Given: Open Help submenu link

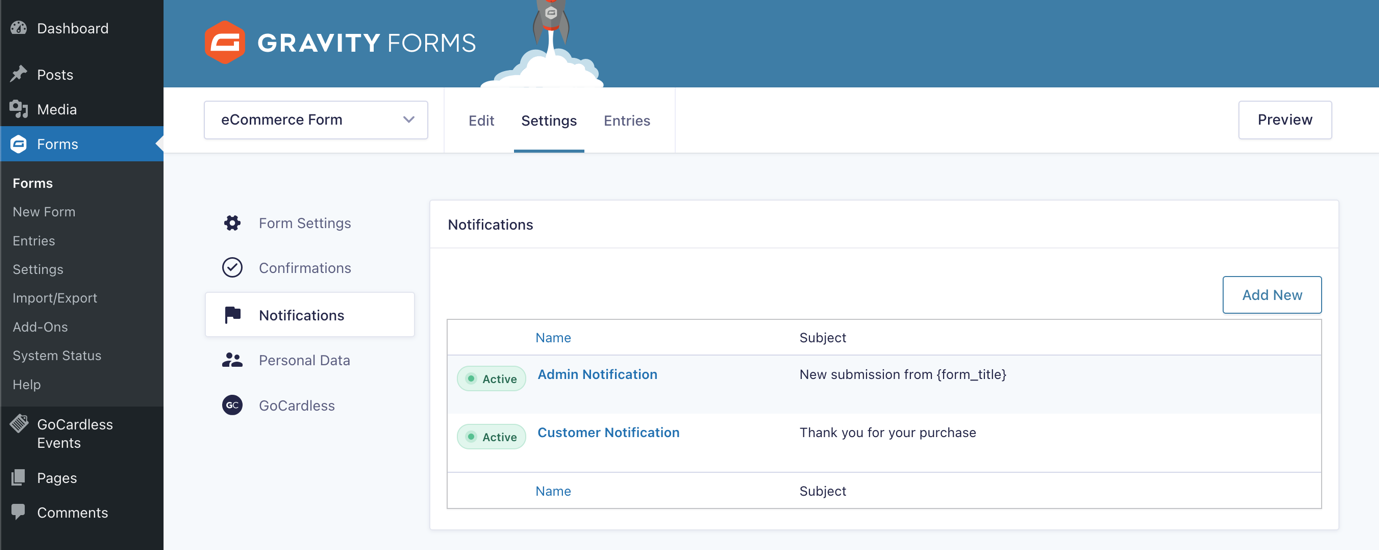Looking at the screenshot, I should point(27,384).
